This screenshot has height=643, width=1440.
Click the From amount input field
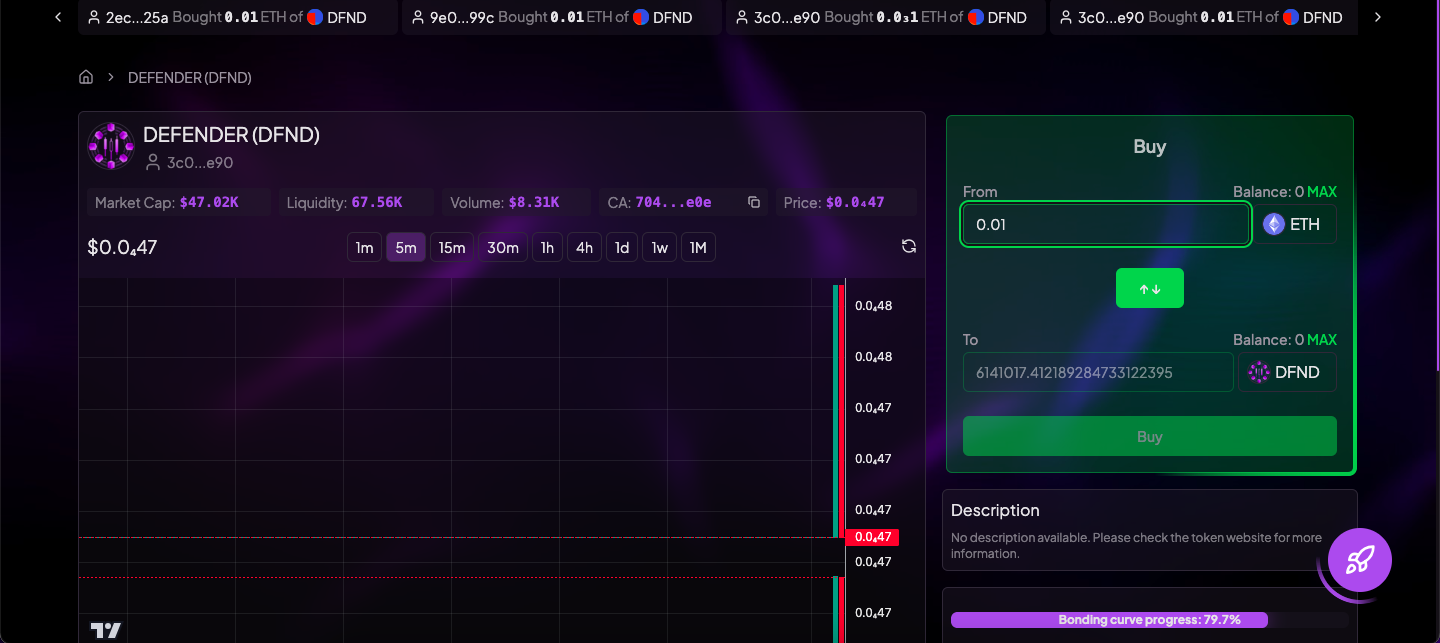coord(1105,224)
